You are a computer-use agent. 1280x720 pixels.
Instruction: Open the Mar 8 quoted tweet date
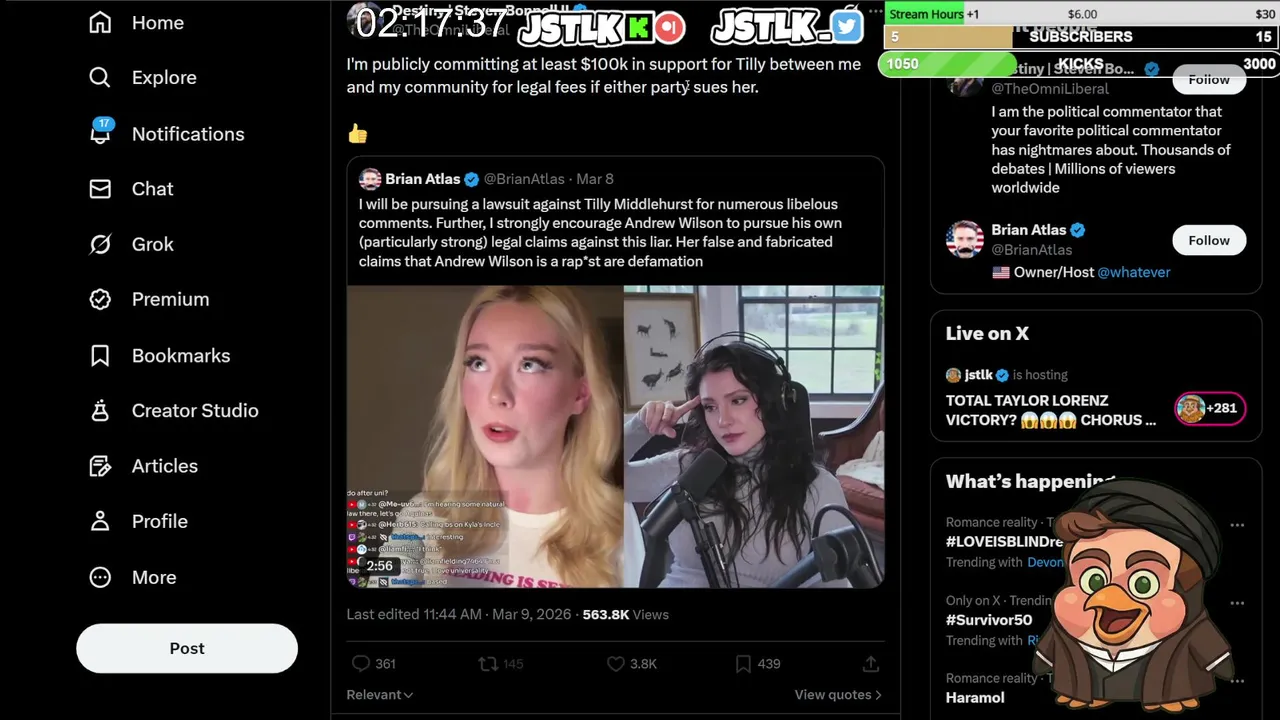coord(595,179)
